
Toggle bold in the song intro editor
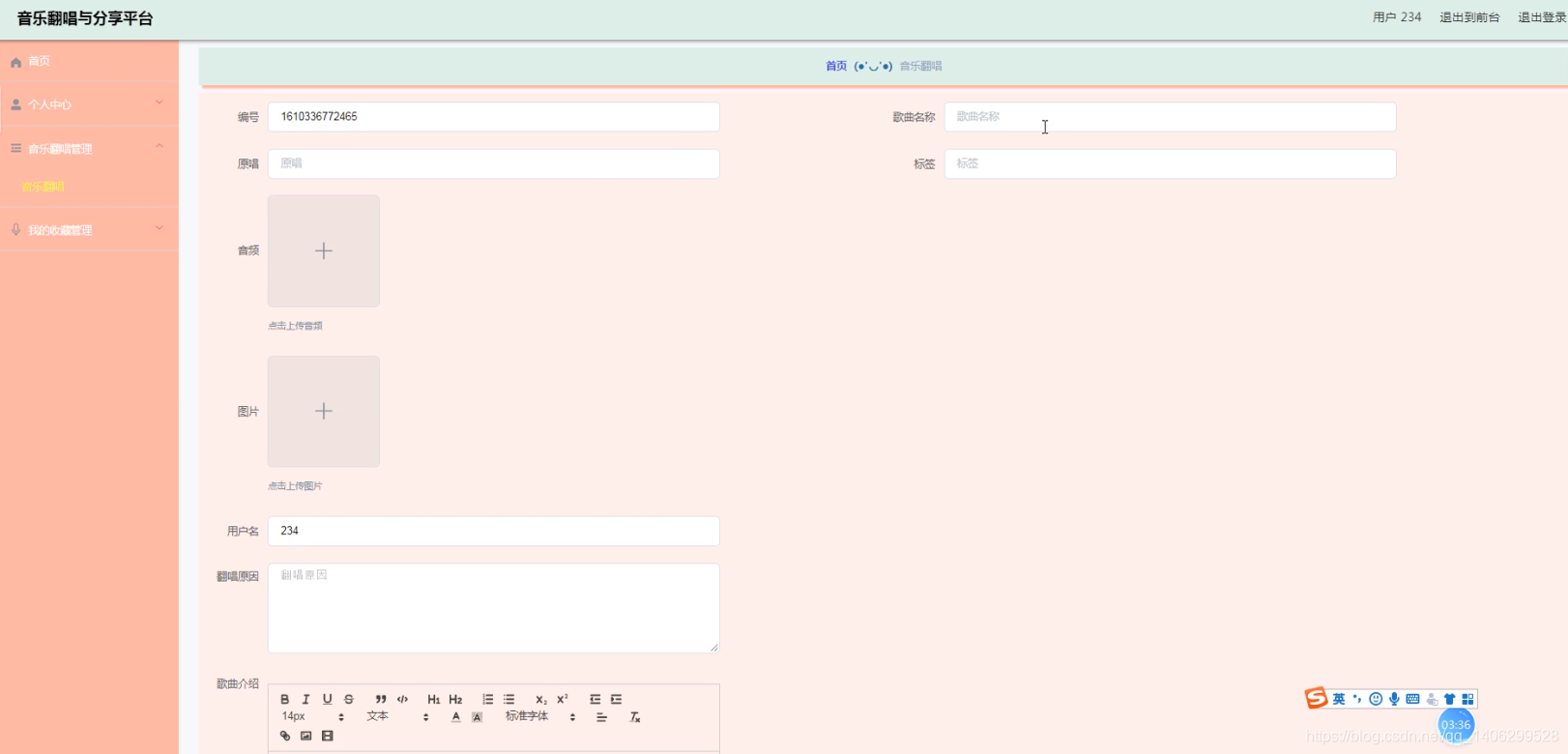[x=285, y=699]
